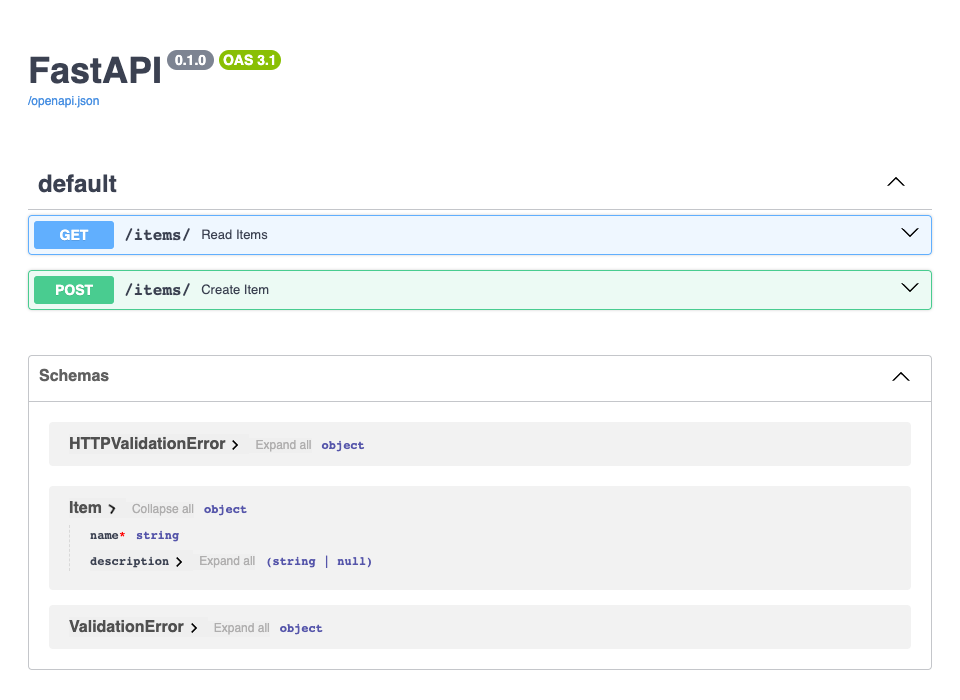Expand the description property of Item

(178, 561)
